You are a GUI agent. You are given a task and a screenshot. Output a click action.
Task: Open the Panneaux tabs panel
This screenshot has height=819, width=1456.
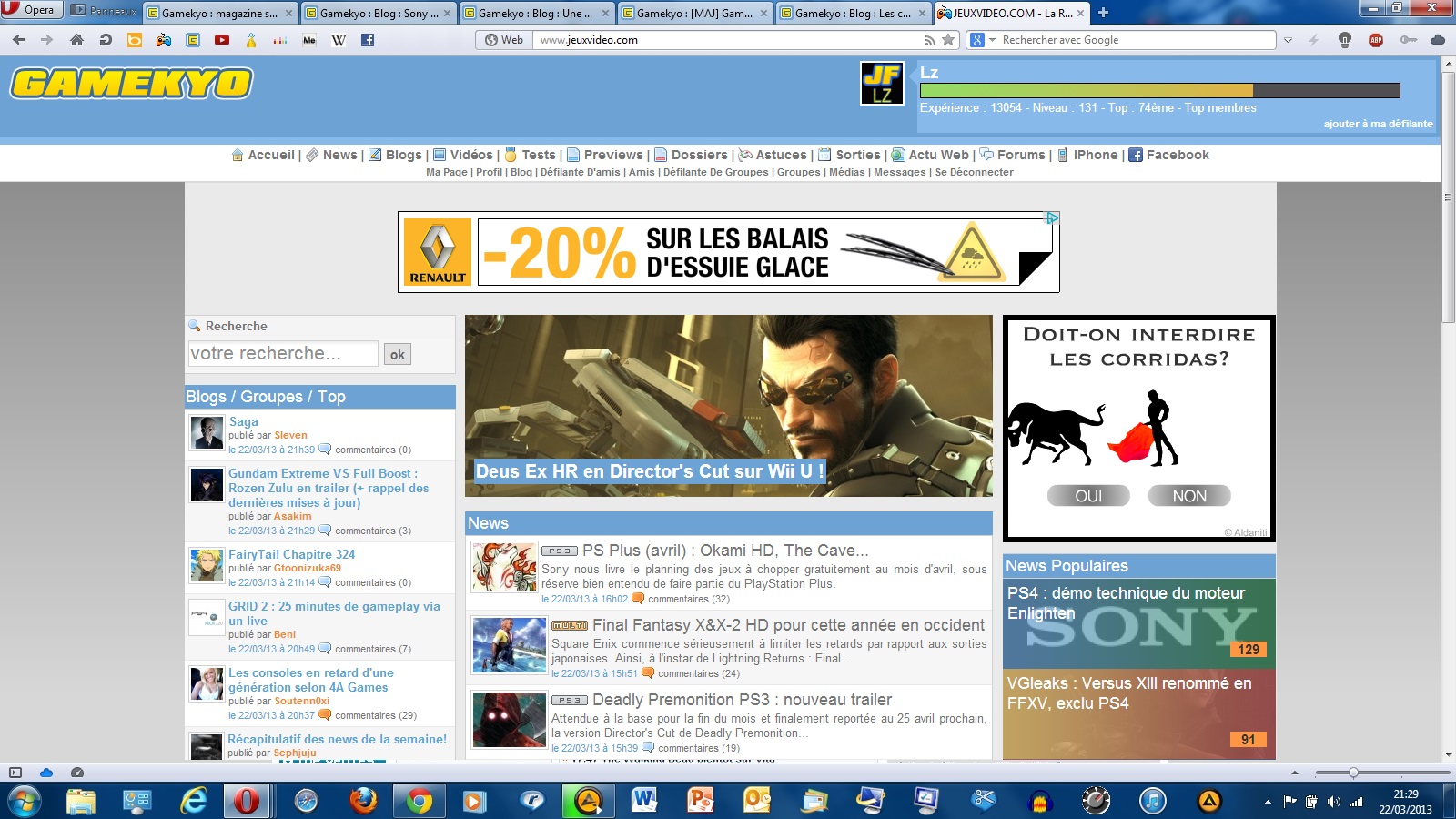(x=103, y=11)
